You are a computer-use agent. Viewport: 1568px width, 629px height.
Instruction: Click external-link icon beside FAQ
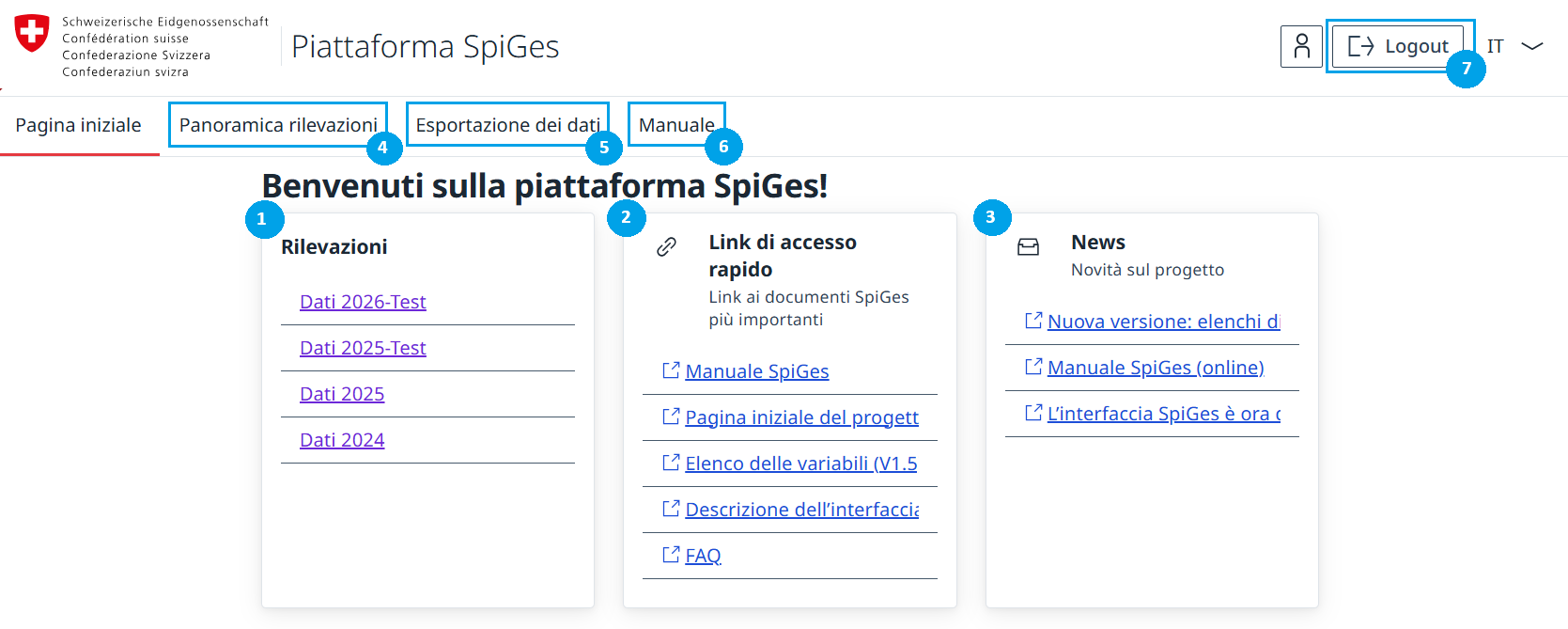671,555
